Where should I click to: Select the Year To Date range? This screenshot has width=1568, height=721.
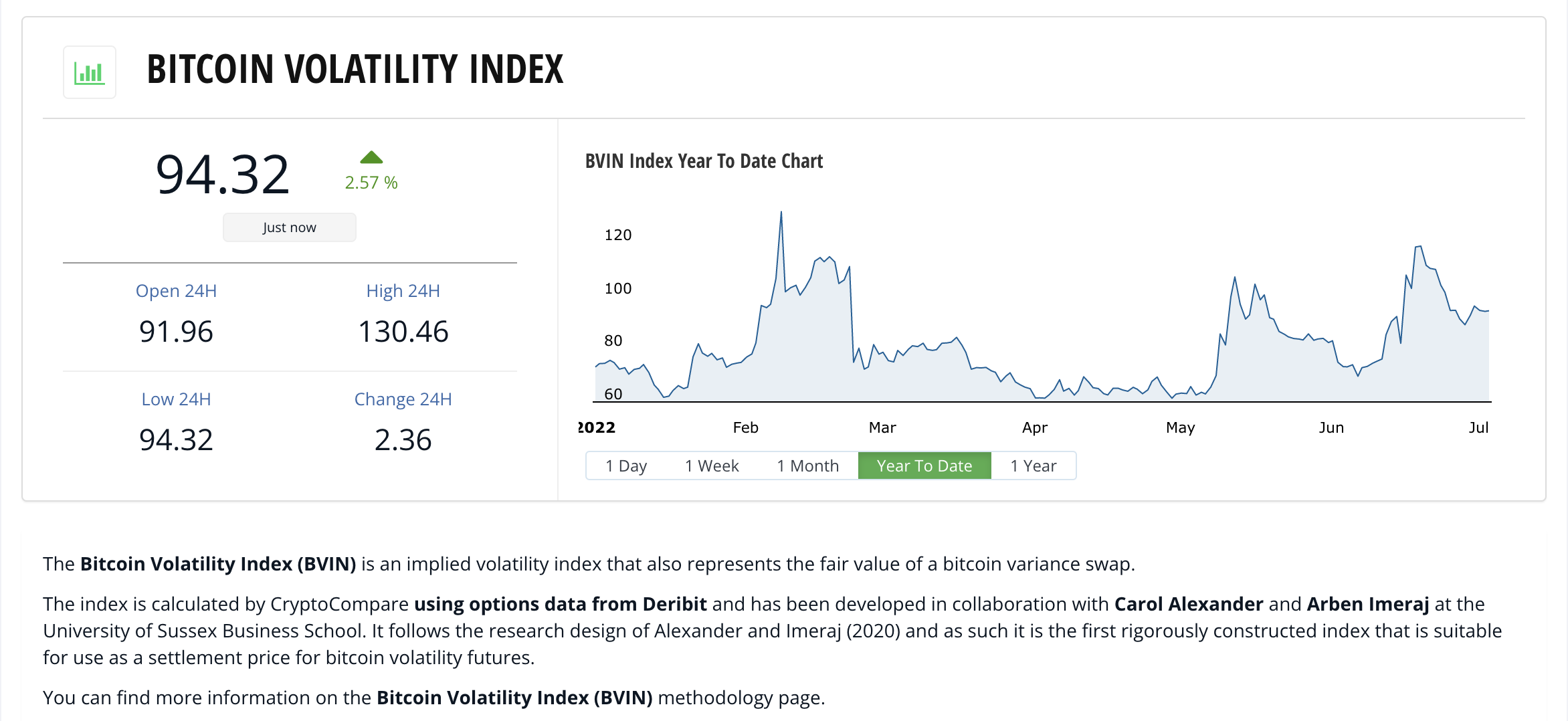click(x=924, y=466)
